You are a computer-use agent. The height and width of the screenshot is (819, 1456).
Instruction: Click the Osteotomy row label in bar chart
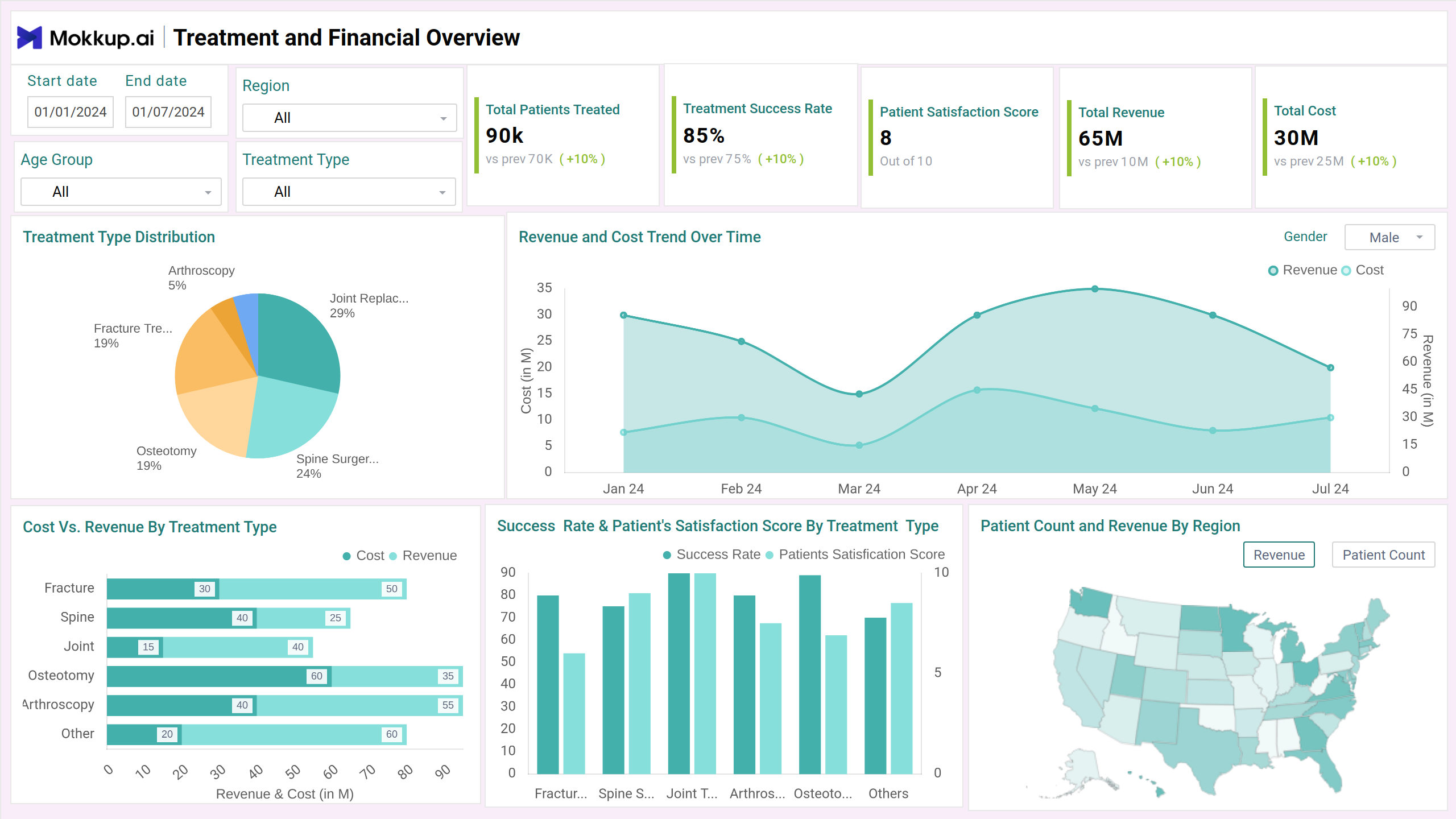(61, 675)
